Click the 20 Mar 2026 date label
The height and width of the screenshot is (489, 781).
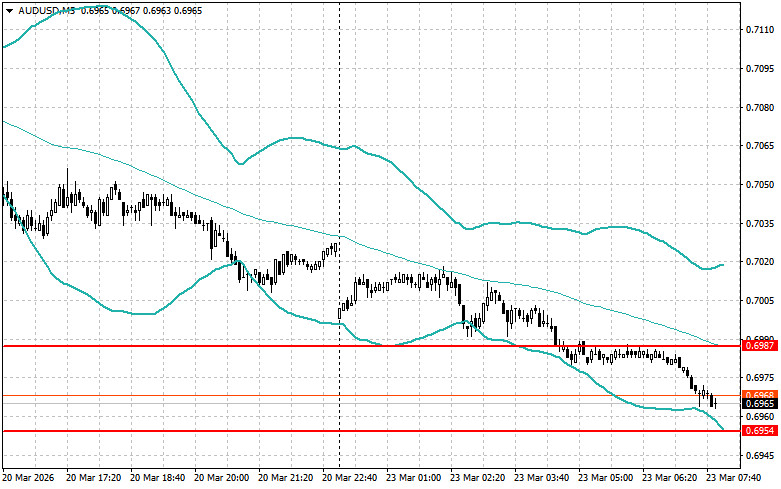[28, 478]
